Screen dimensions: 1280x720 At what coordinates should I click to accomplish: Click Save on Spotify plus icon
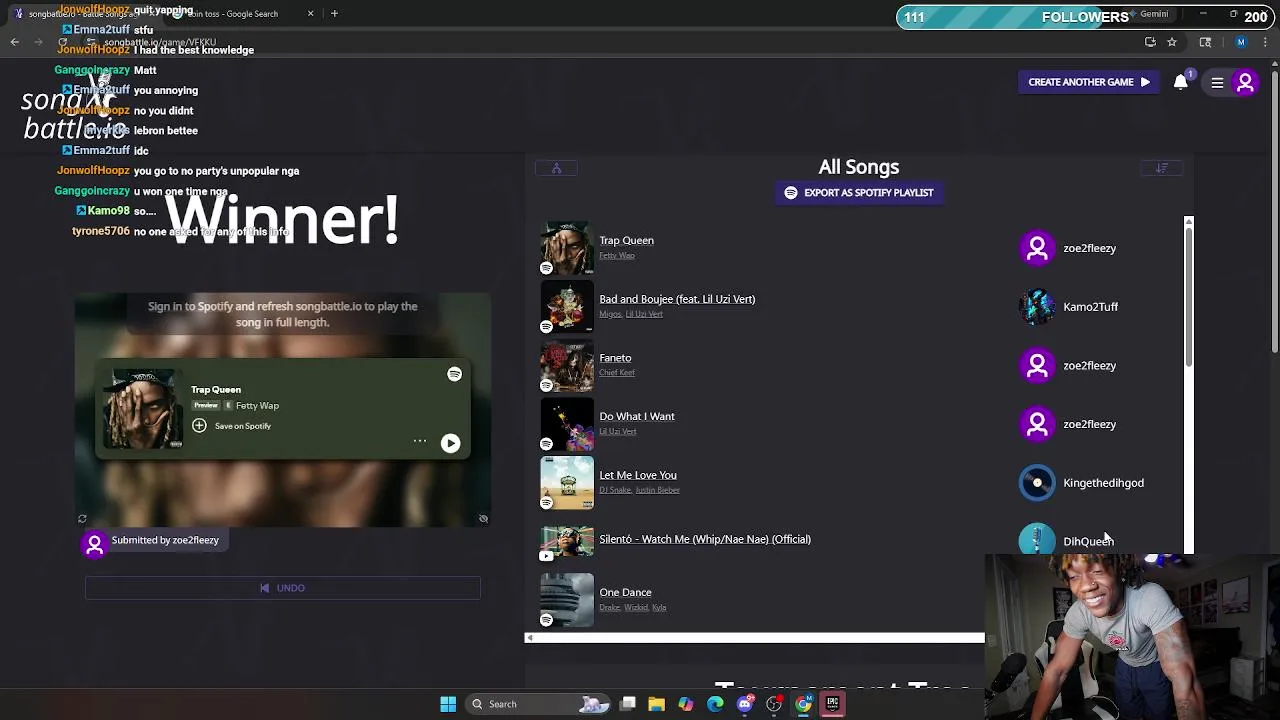click(x=199, y=426)
